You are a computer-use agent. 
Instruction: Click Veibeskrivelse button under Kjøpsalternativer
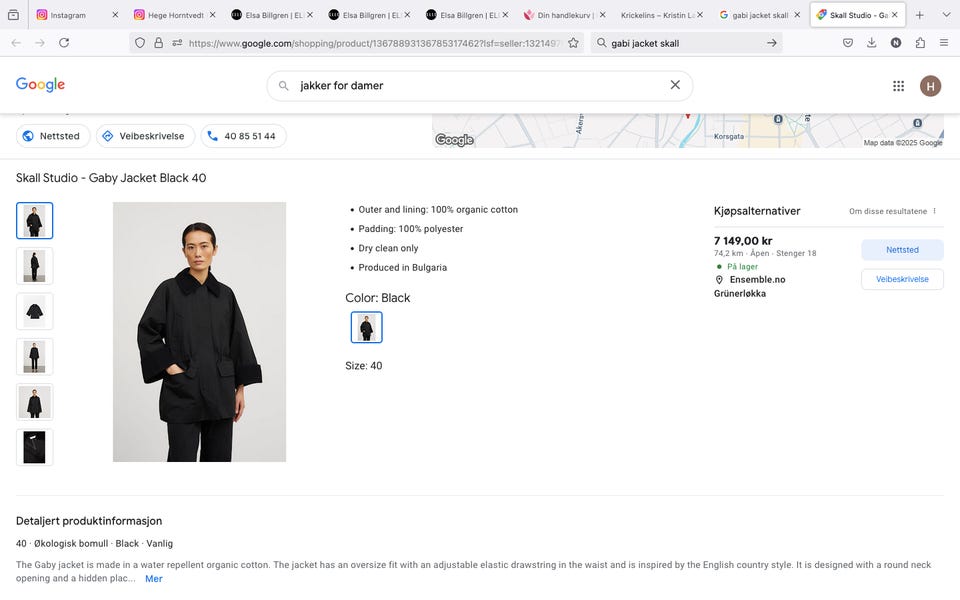[902, 279]
